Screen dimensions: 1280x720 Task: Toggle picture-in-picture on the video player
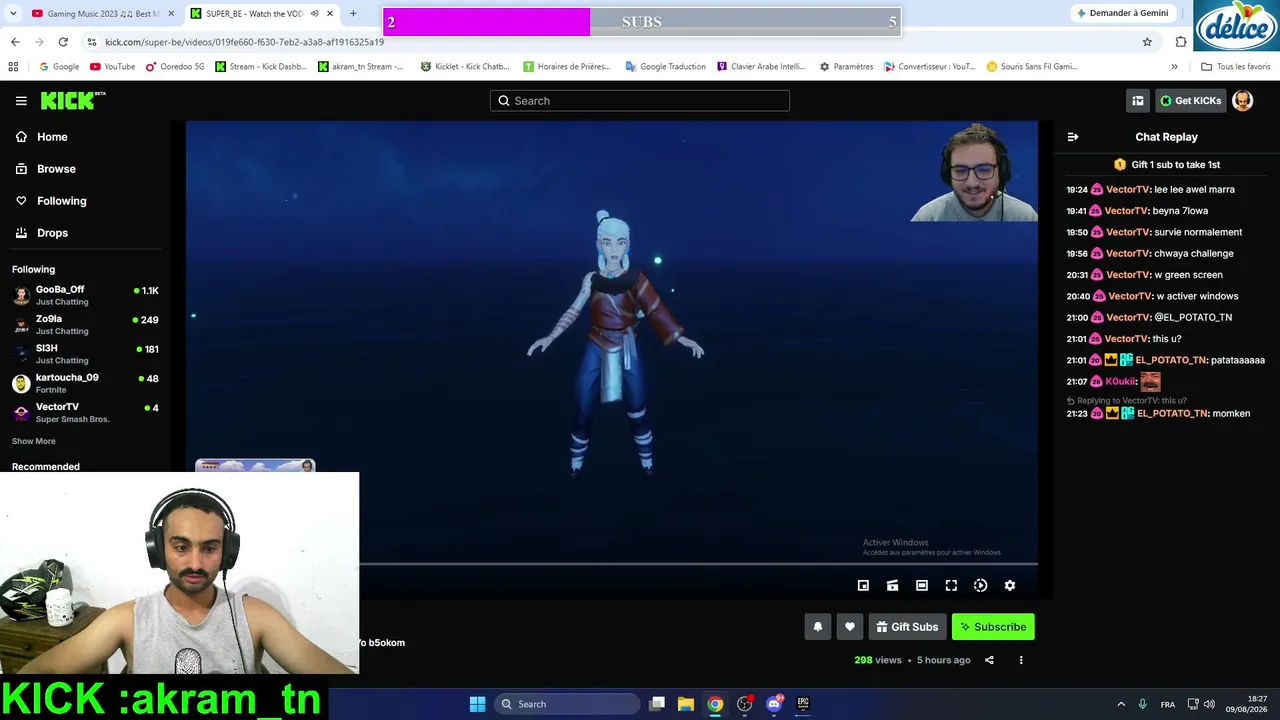(863, 586)
